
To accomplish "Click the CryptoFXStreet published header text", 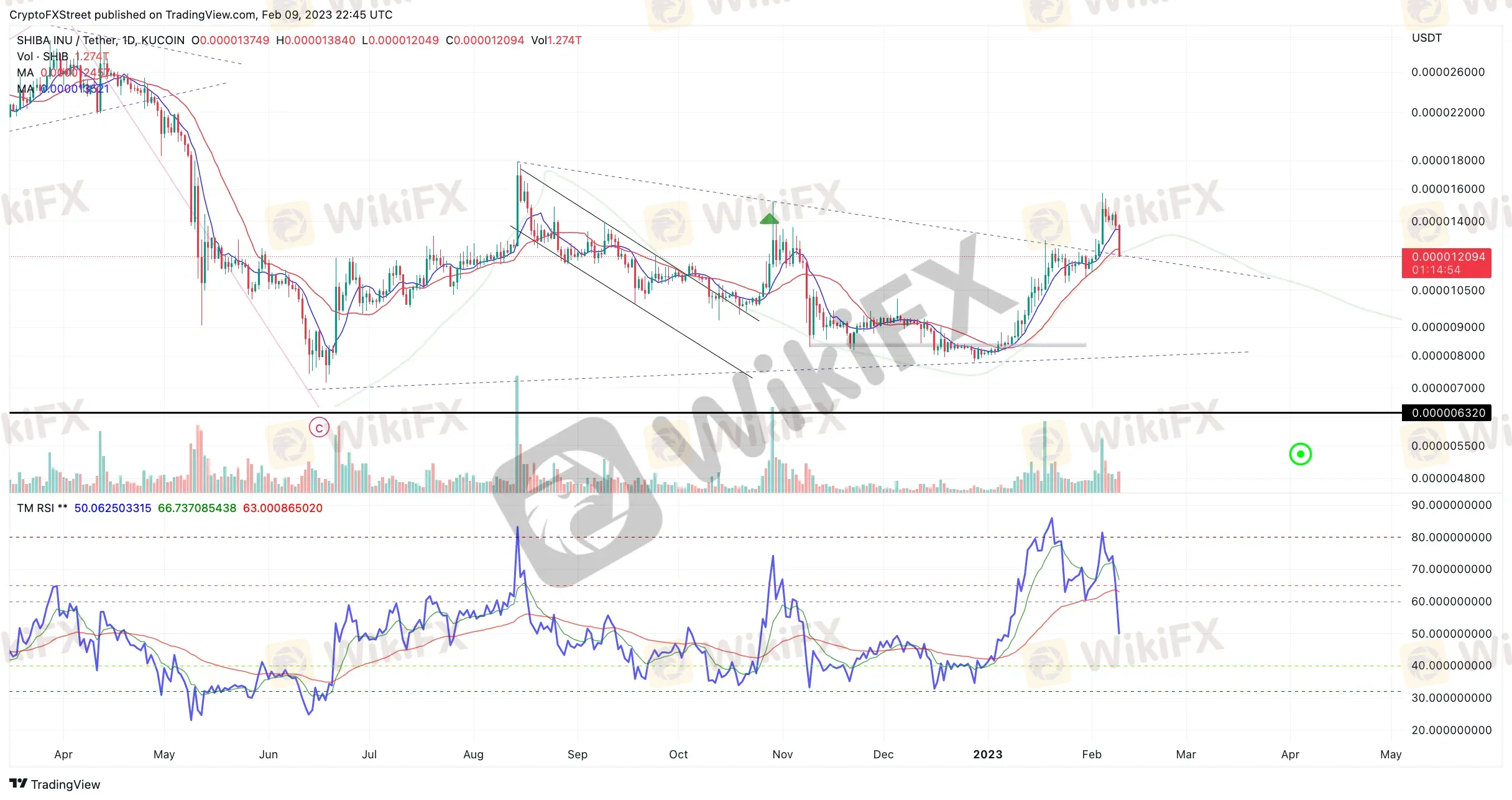I will pyautogui.click(x=200, y=14).
